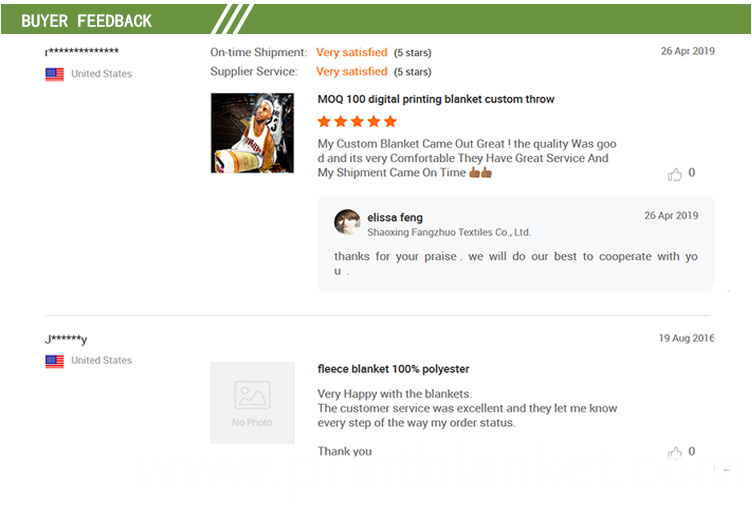
Task: Click the five orange star rating
Action: [357, 121]
